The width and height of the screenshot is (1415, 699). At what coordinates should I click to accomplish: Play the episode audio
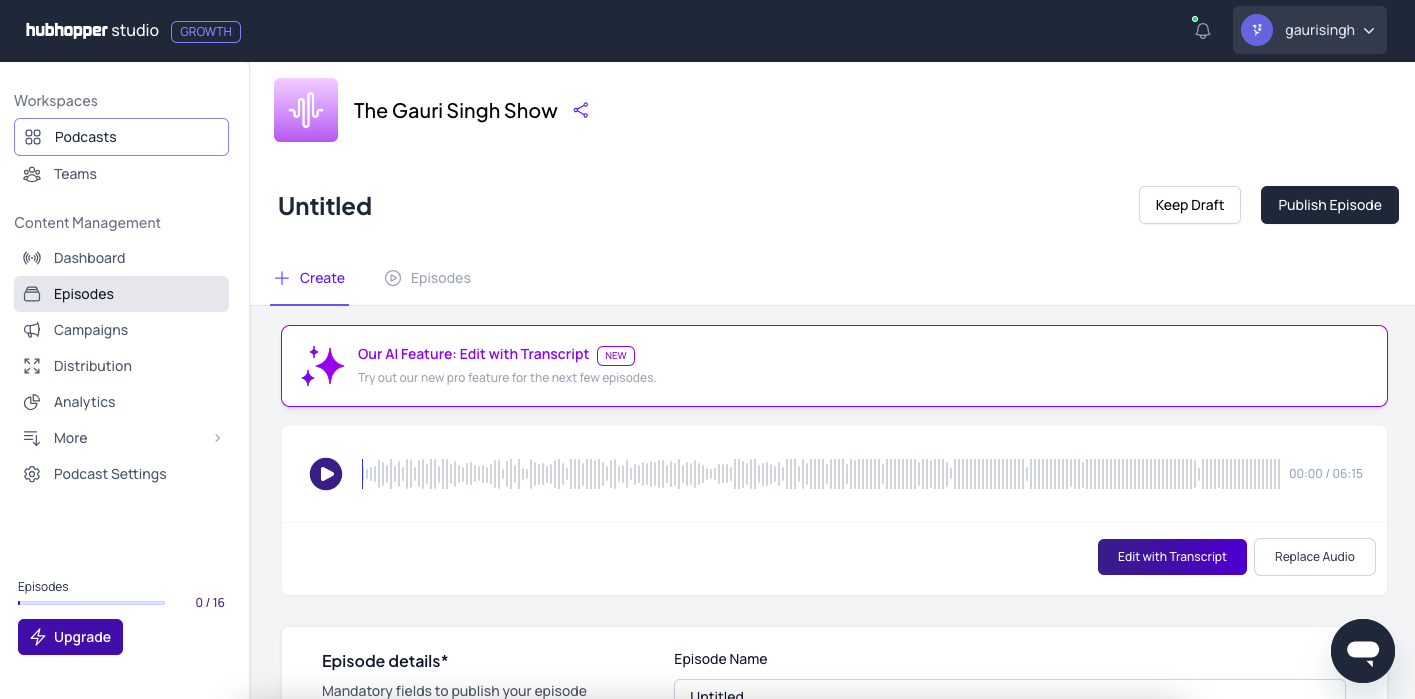point(326,473)
